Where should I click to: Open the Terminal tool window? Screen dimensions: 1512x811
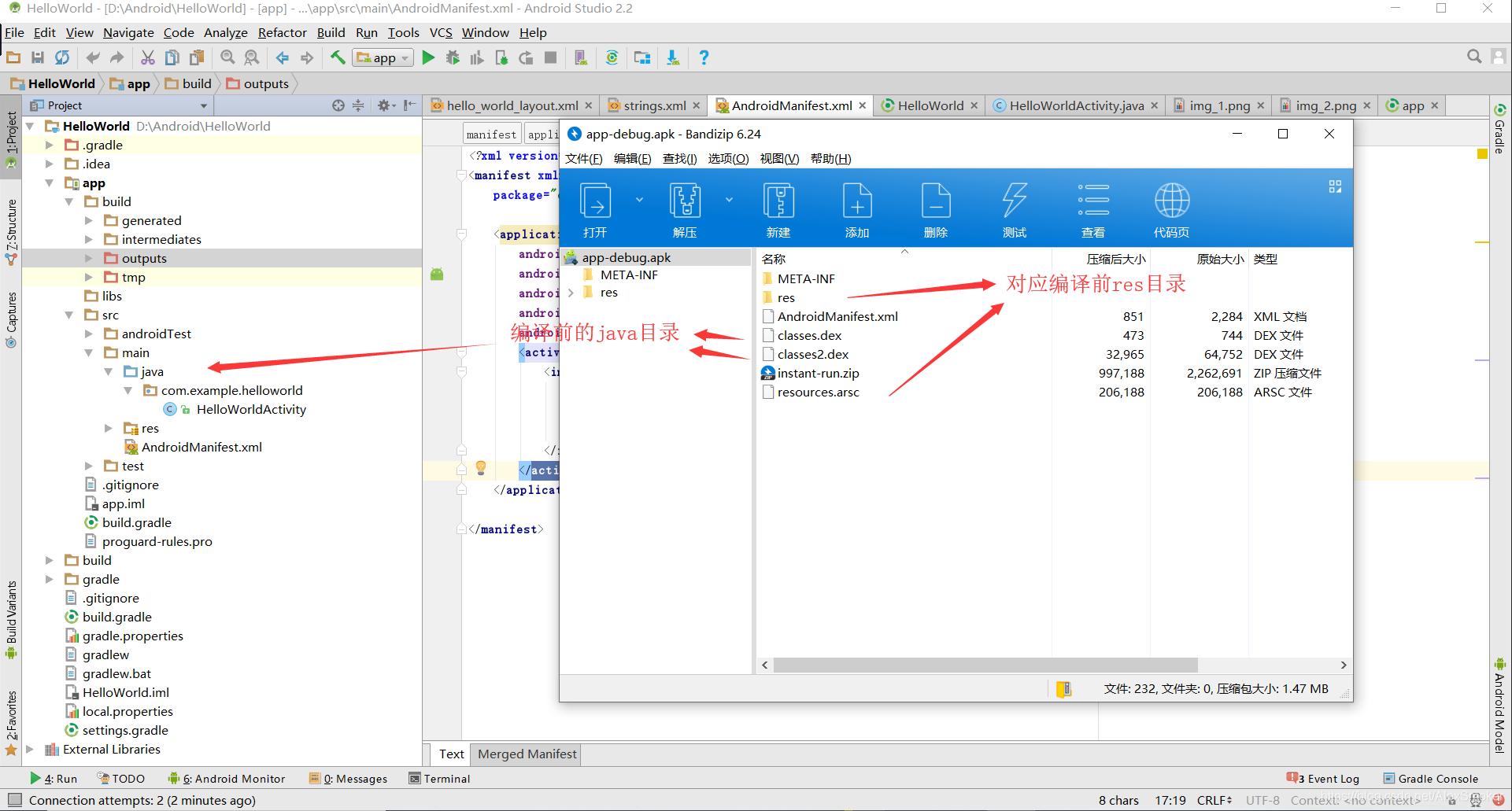(x=439, y=779)
